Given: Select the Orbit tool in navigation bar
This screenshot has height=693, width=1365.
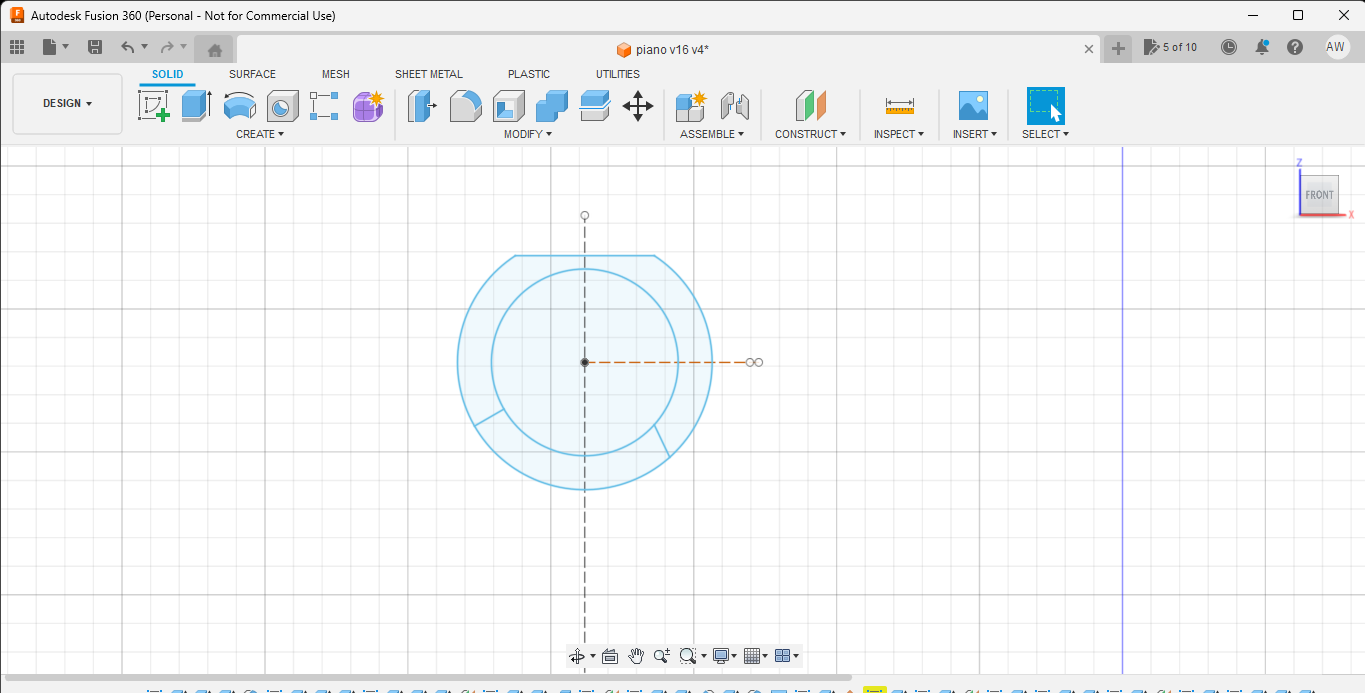Looking at the screenshot, I should [577, 656].
